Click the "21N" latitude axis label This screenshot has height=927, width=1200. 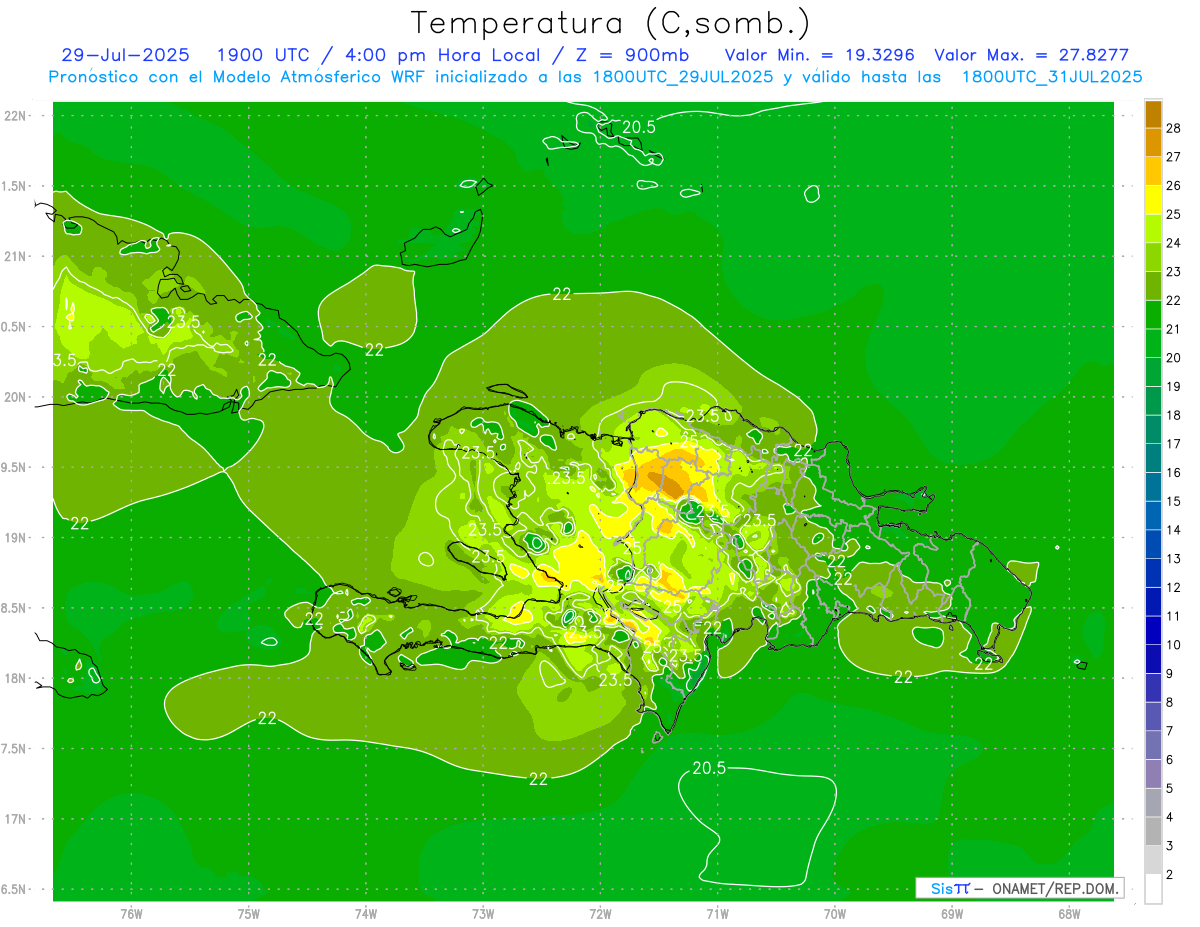pyautogui.click(x=17, y=256)
